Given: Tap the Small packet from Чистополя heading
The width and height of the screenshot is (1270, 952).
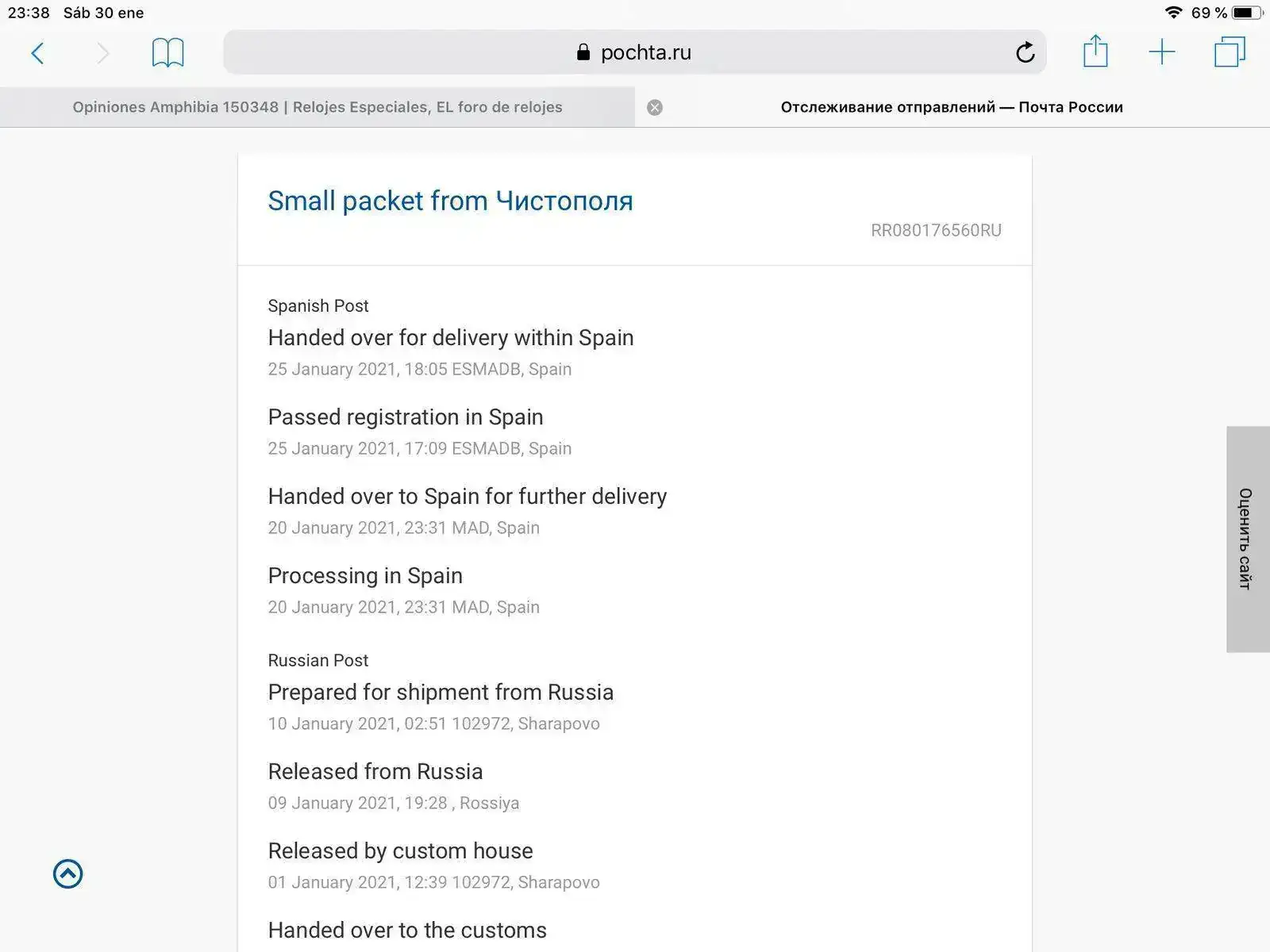Looking at the screenshot, I should coord(450,202).
